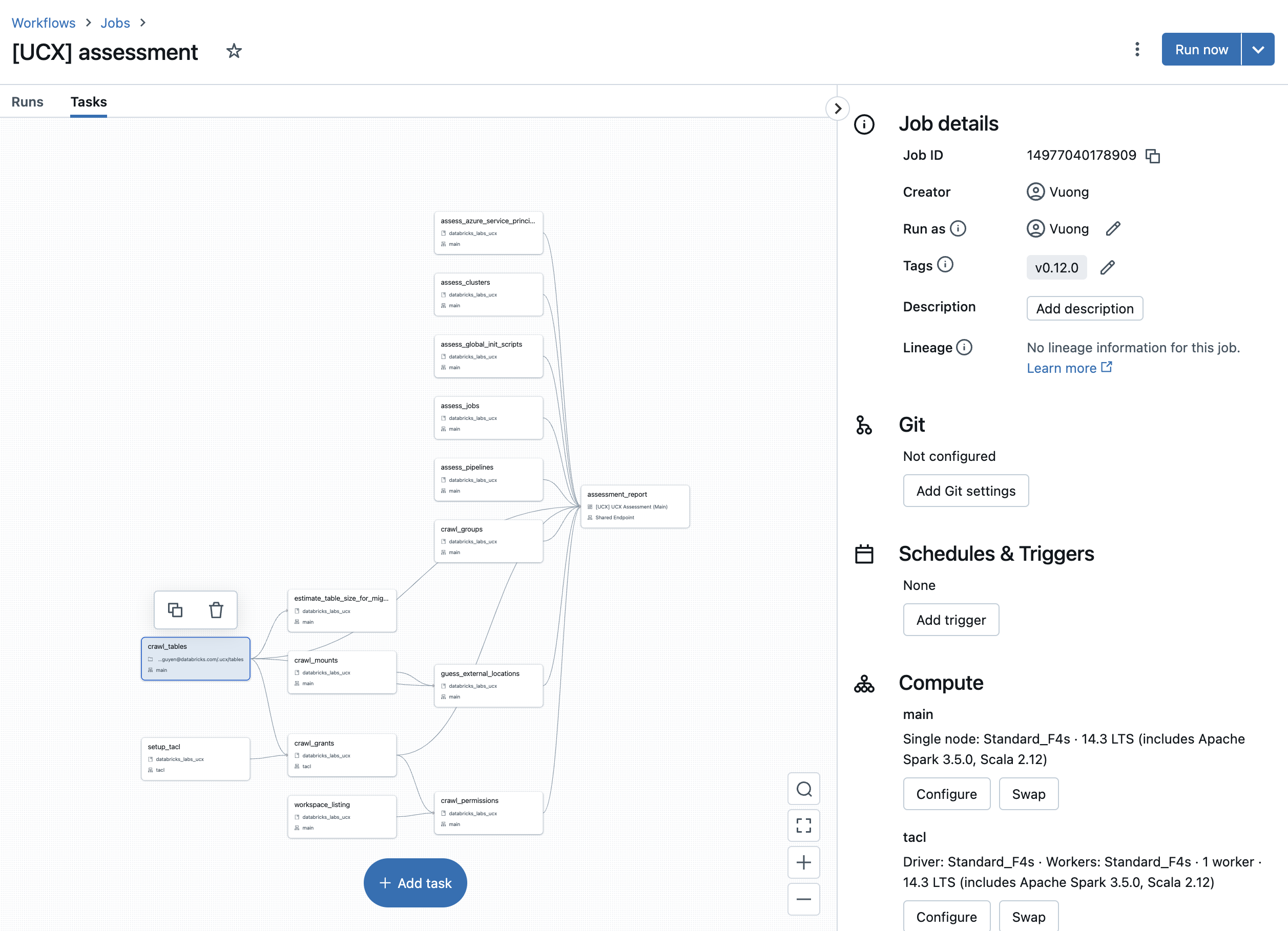Edit the job tags with pencil icon
This screenshot has height=931, width=1288.
[1107, 267]
